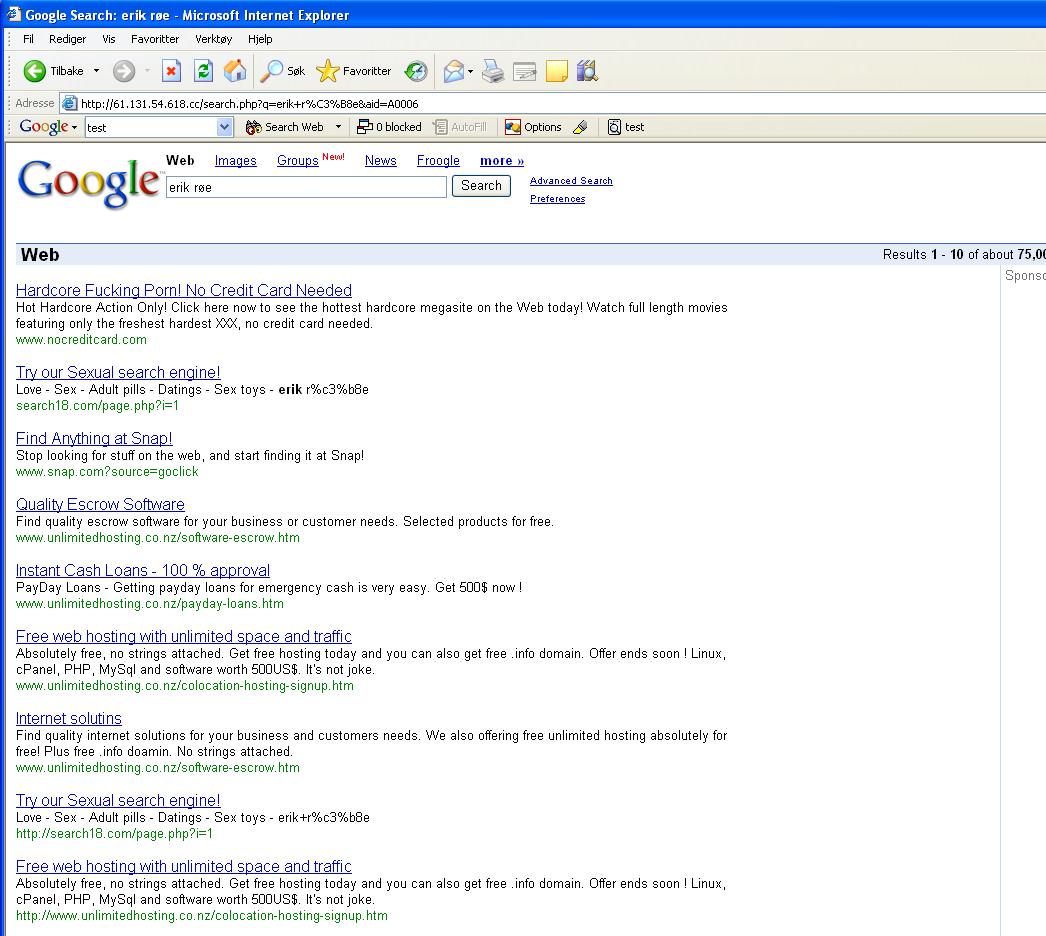Click the refresh page icon
1046x936 pixels.
203,71
